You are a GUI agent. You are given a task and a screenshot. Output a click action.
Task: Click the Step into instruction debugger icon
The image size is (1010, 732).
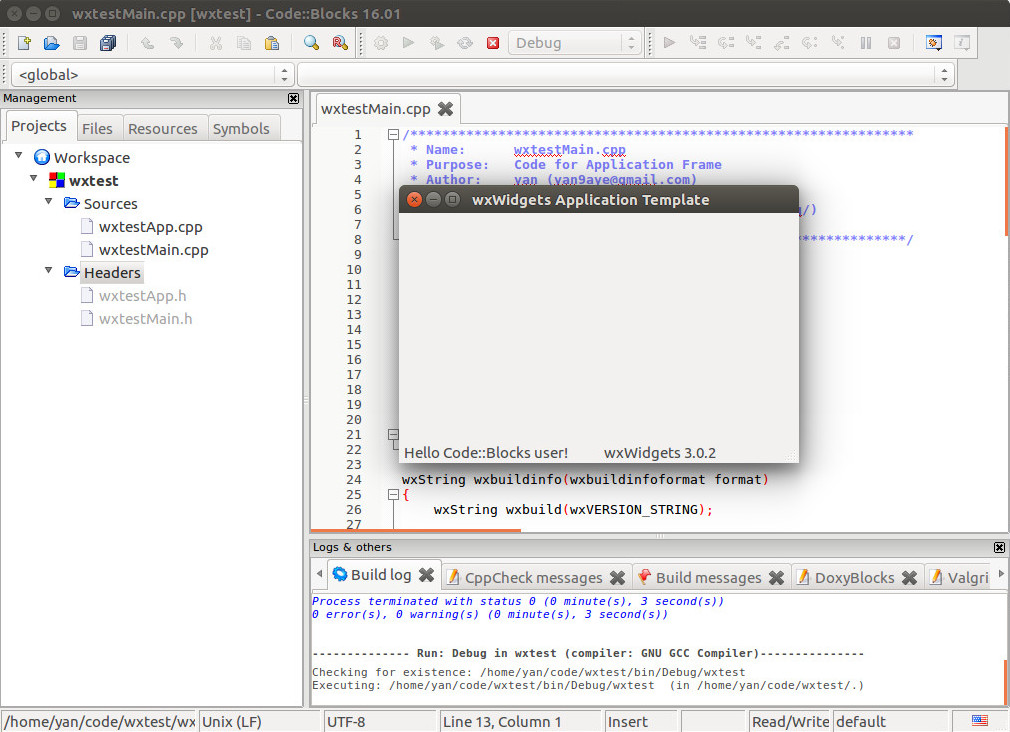click(838, 43)
